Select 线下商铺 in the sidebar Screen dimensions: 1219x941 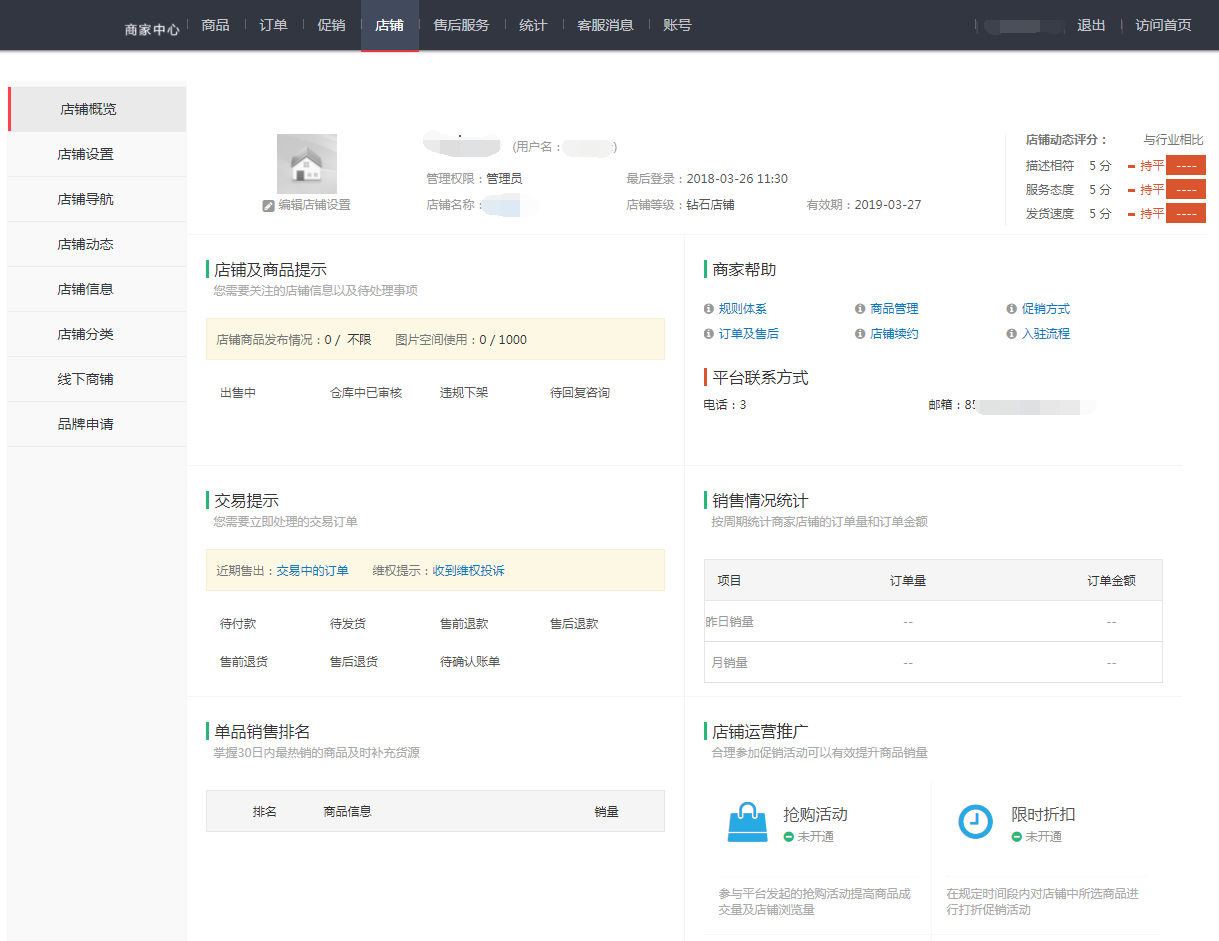[x=96, y=379]
